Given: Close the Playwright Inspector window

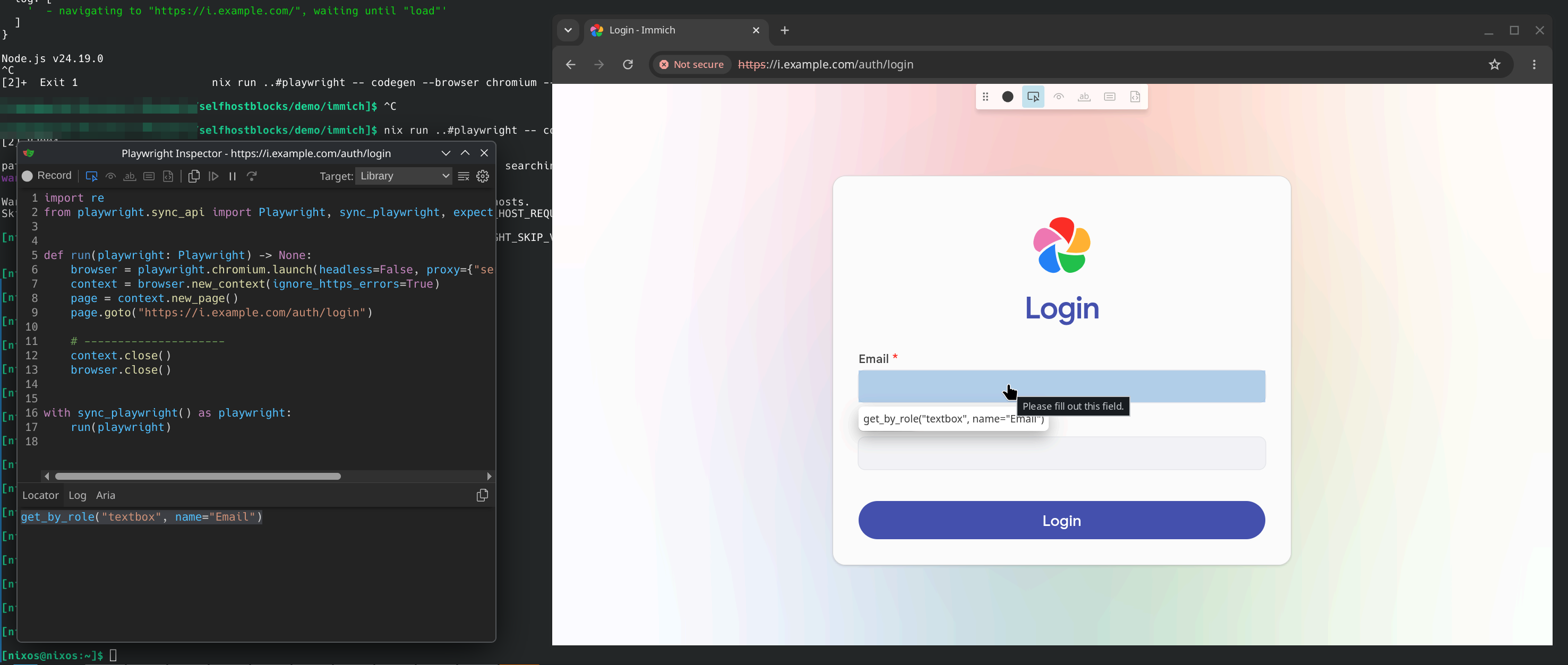Looking at the screenshot, I should (484, 153).
